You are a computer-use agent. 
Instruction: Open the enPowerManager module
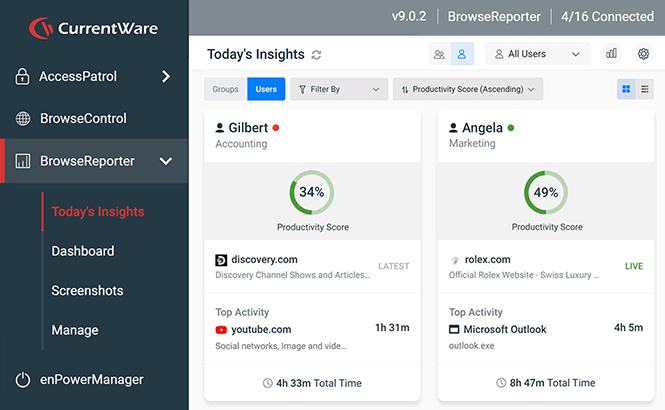tap(94, 379)
